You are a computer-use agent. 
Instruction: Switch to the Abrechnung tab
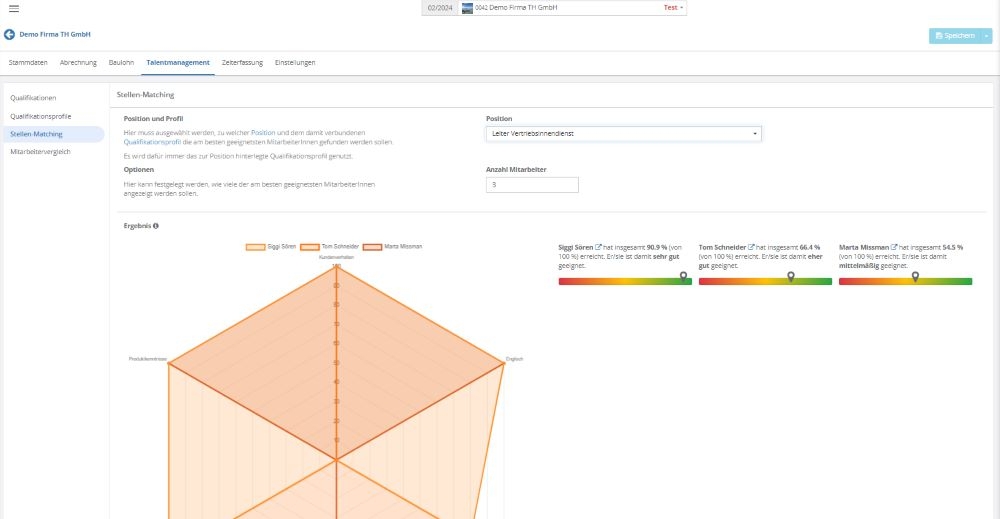pyautogui.click(x=78, y=62)
